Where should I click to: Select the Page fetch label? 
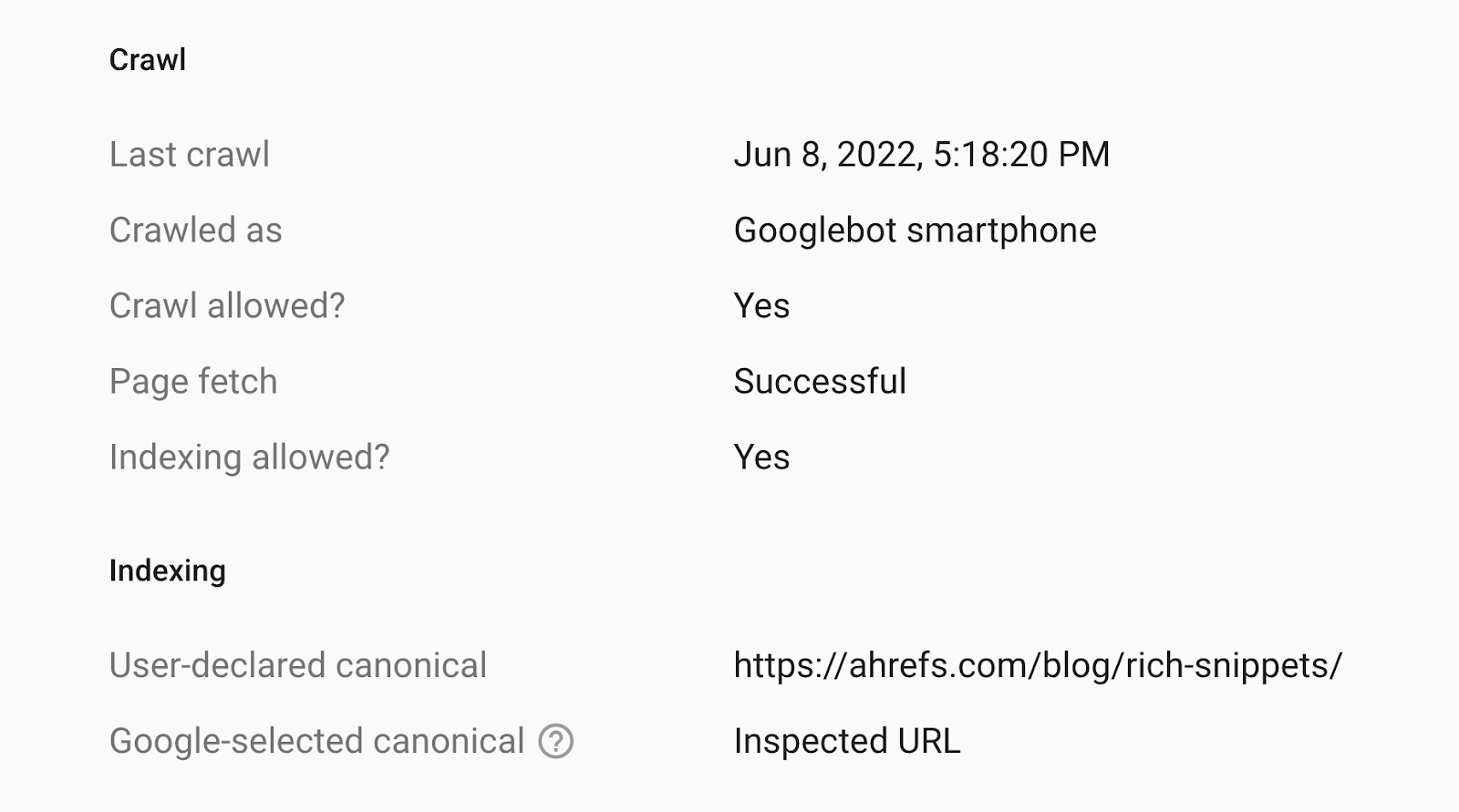pos(192,382)
